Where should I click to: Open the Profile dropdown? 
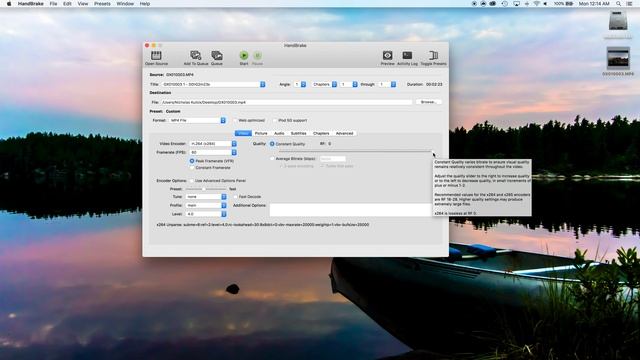tap(206, 205)
